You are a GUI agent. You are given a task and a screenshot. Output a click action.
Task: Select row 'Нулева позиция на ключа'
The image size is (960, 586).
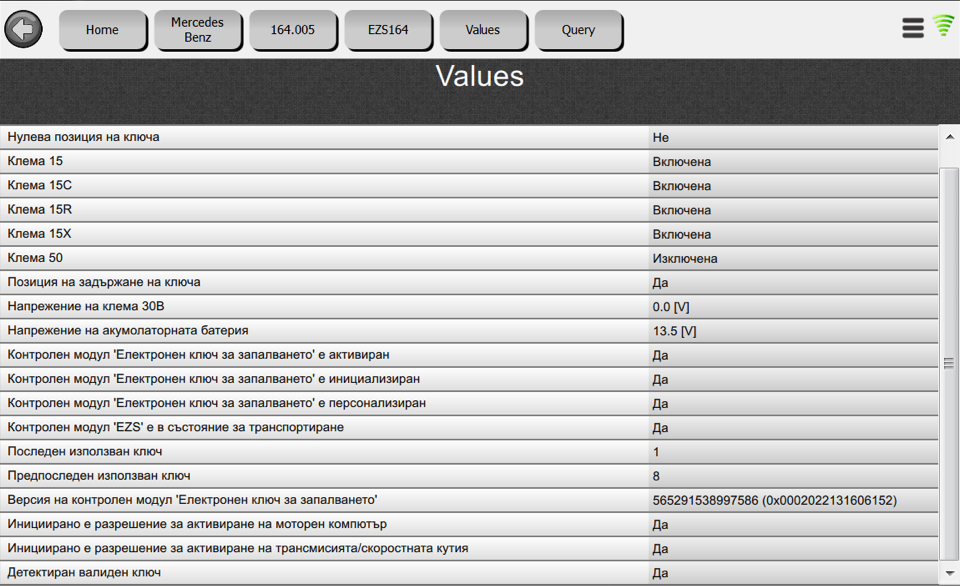point(468,137)
